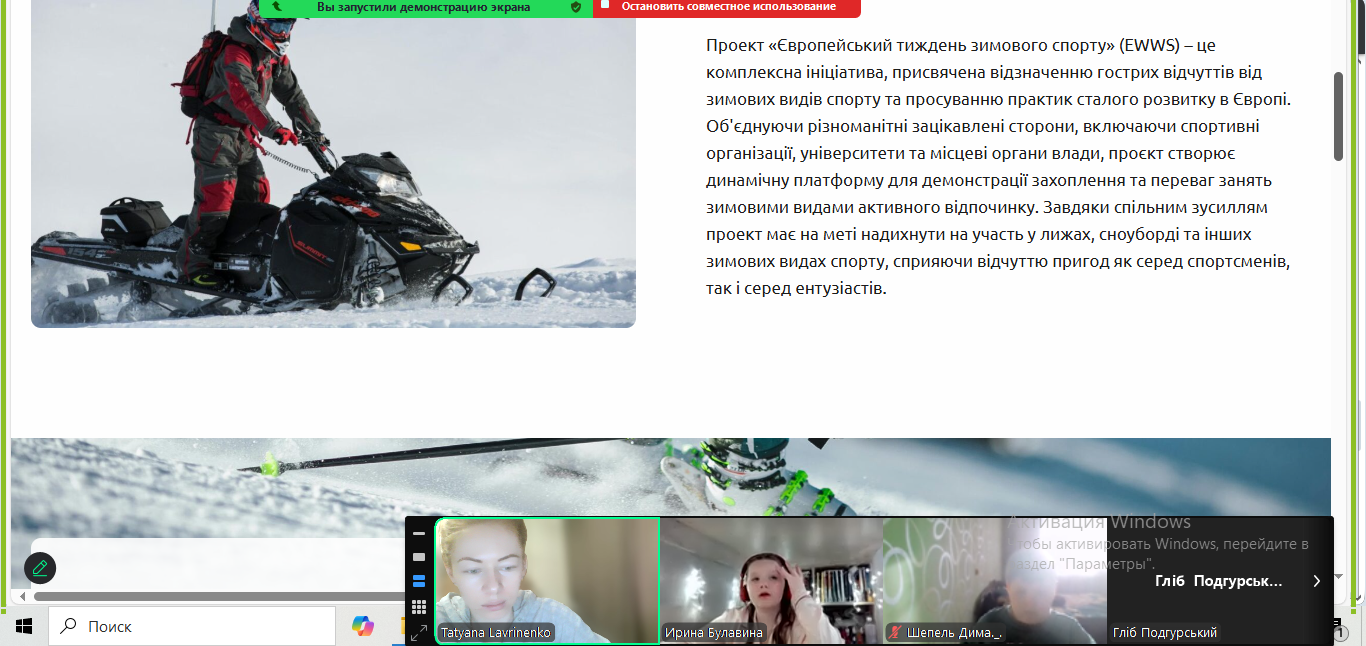Click the green pencil edit icon
Viewport: 1366px width, 646px height.
pos(40,568)
